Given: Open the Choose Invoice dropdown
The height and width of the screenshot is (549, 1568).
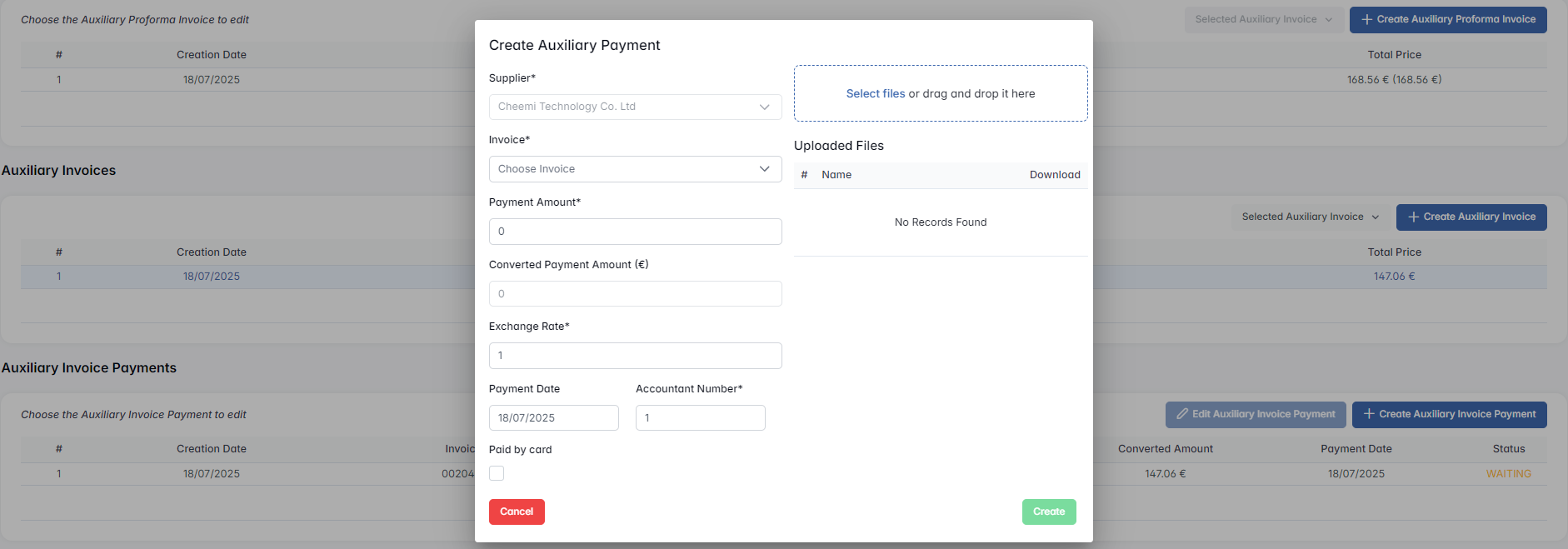Looking at the screenshot, I should (625, 169).
